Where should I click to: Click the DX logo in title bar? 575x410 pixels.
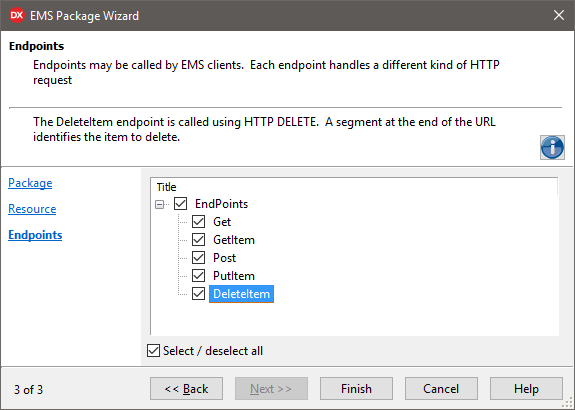coord(17,15)
